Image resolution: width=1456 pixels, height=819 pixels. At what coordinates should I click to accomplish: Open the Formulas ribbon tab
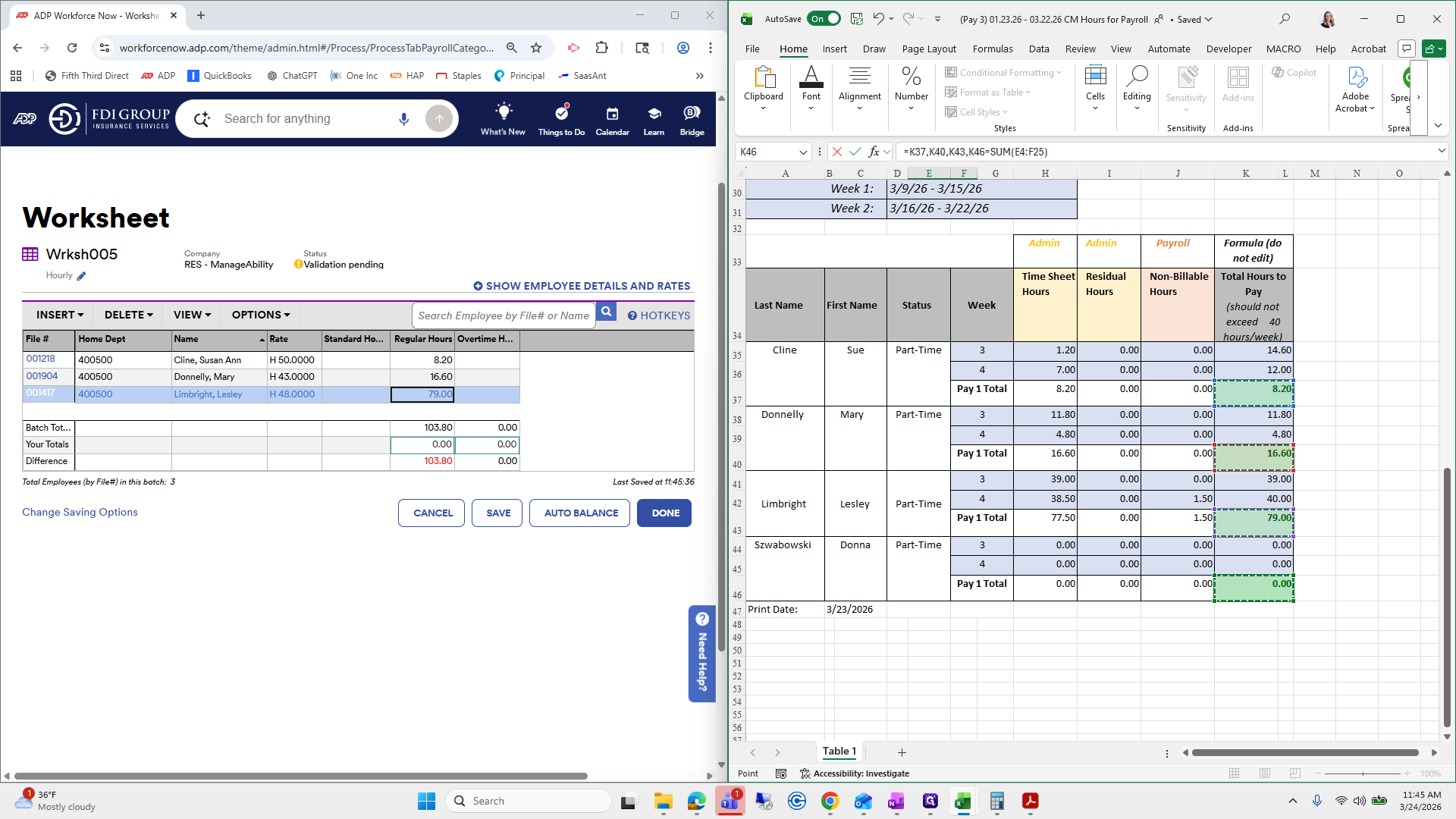(x=992, y=49)
